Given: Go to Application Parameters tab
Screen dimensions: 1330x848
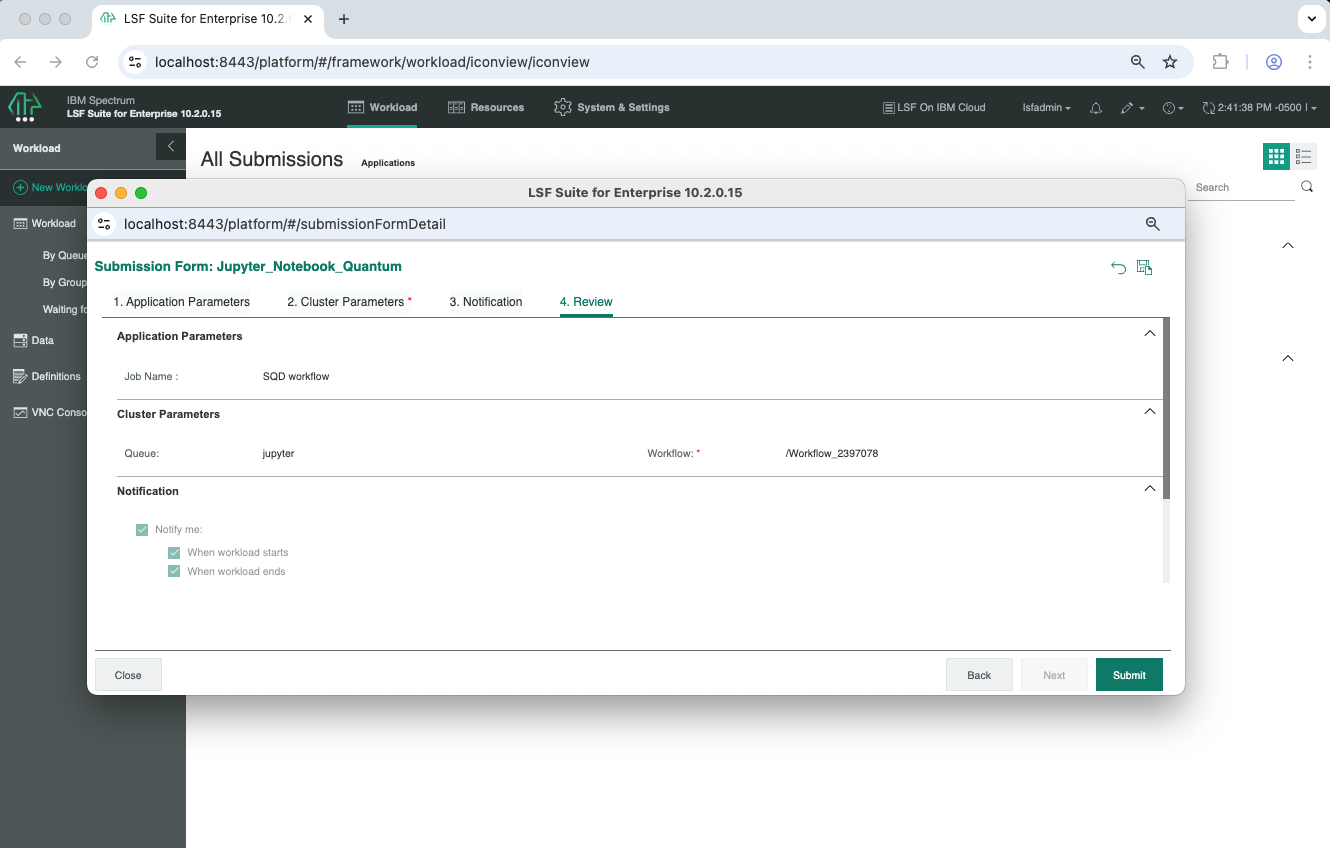Looking at the screenshot, I should click(x=181, y=302).
